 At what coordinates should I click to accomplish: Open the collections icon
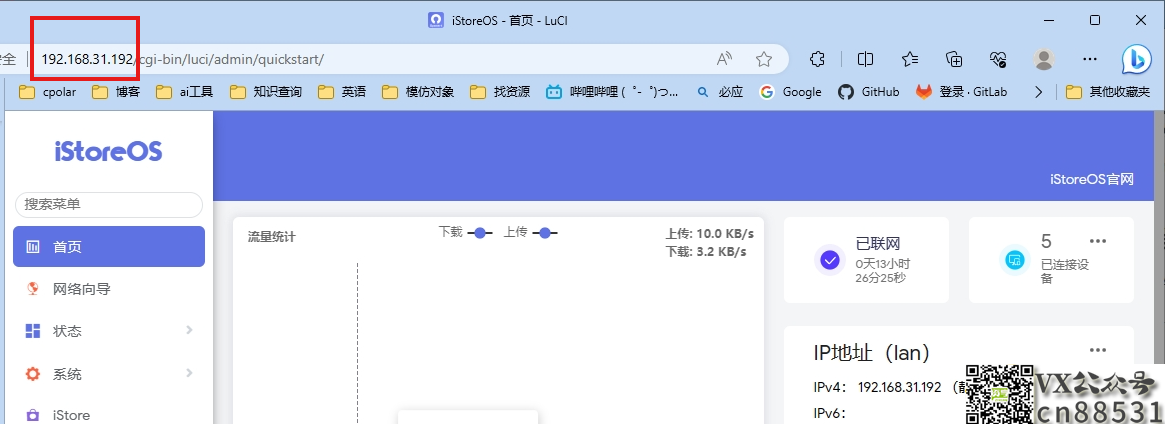[x=954, y=59]
